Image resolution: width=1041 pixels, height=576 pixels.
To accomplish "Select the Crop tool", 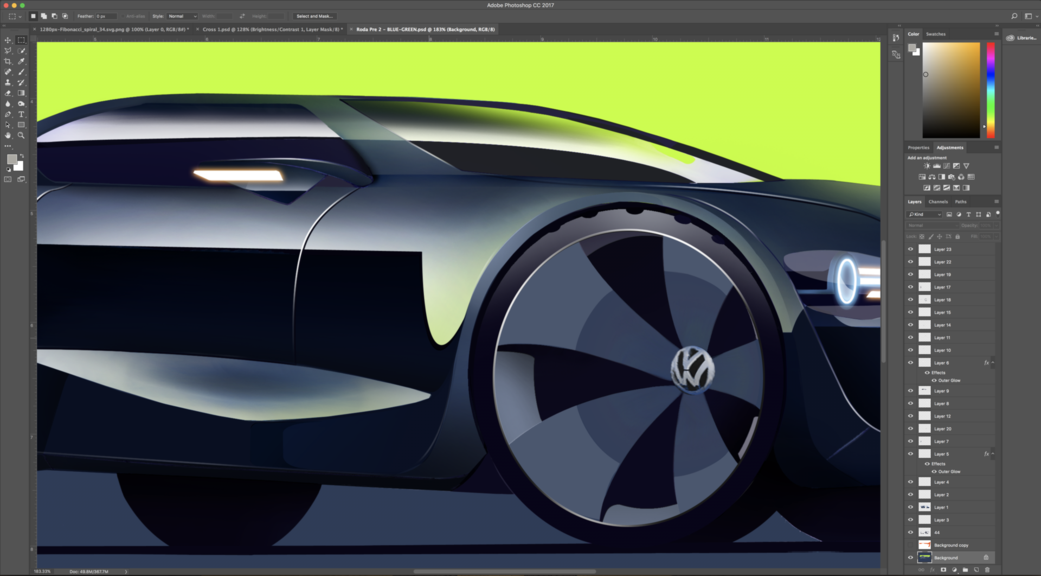I will [x=8, y=61].
